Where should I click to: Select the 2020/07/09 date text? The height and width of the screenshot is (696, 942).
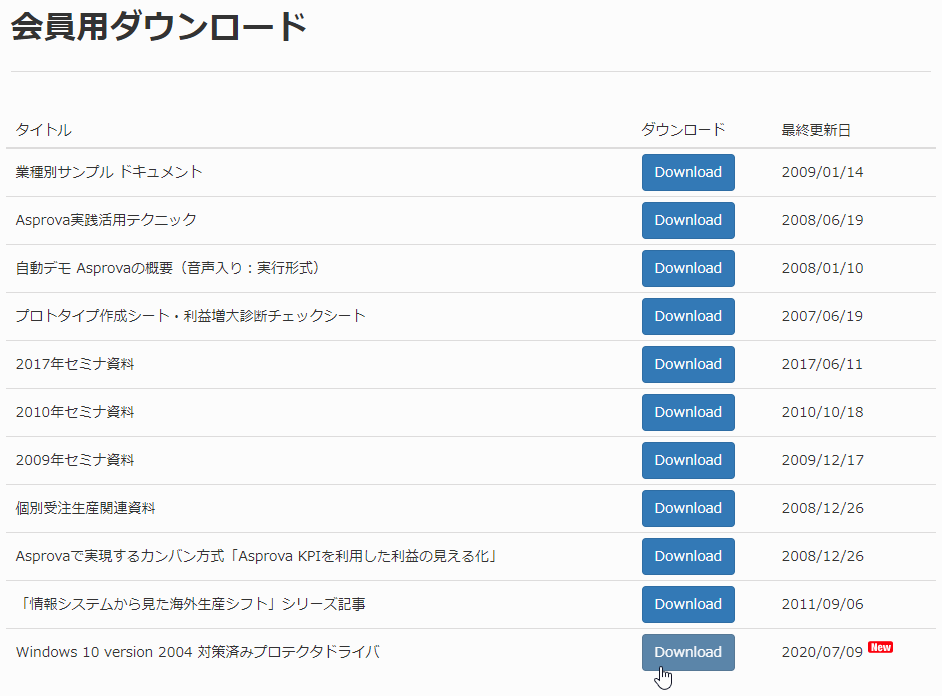pyautogui.click(x=822, y=652)
